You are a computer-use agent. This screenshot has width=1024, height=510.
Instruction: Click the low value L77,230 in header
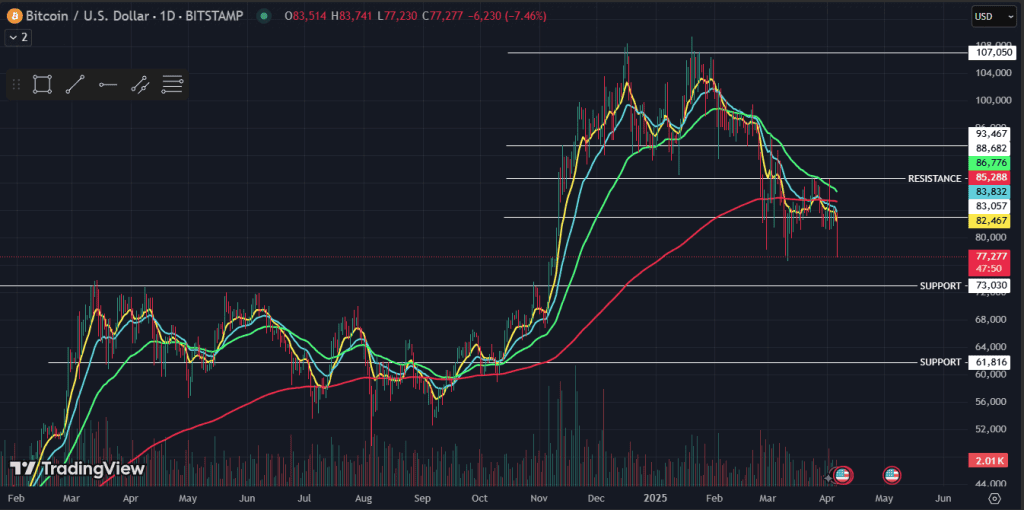(x=398, y=16)
